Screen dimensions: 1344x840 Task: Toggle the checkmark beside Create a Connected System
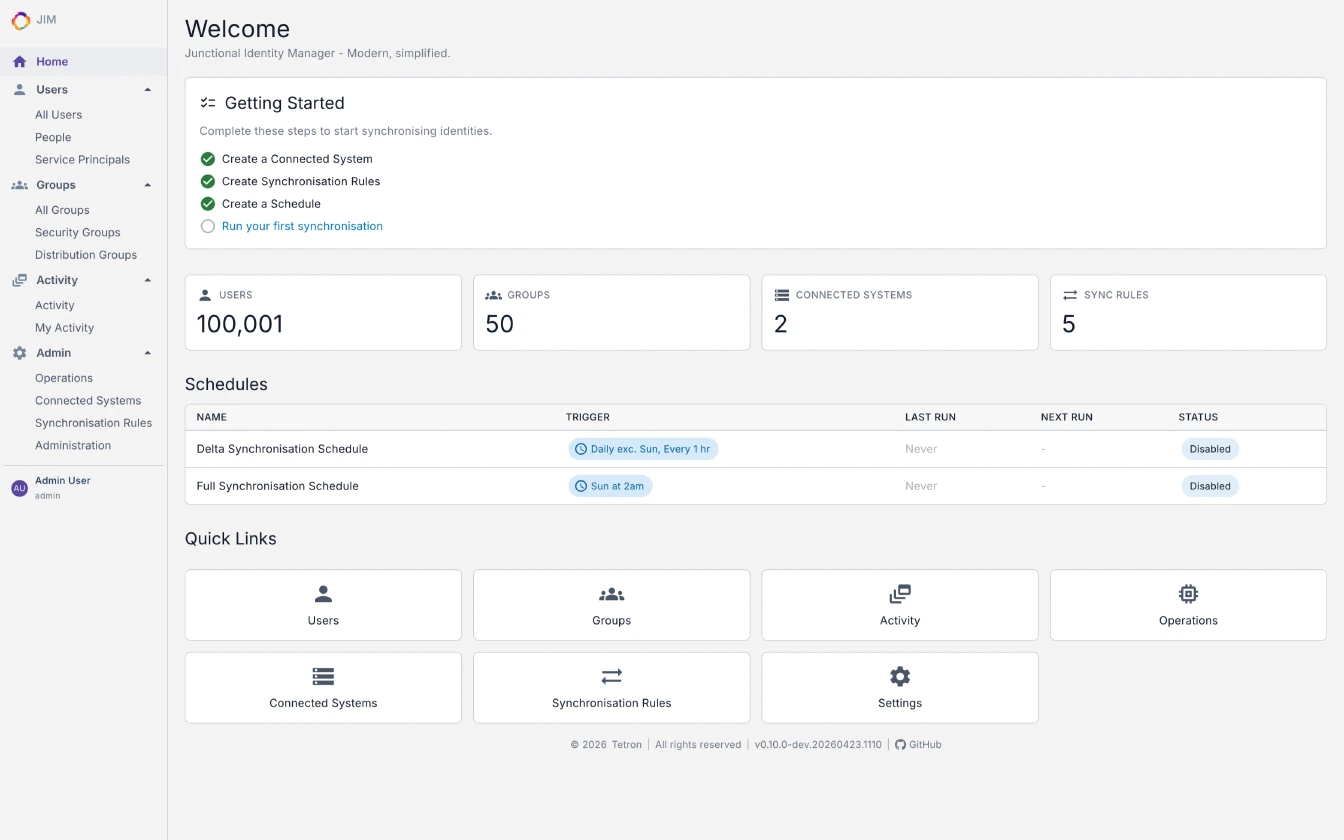(x=207, y=158)
